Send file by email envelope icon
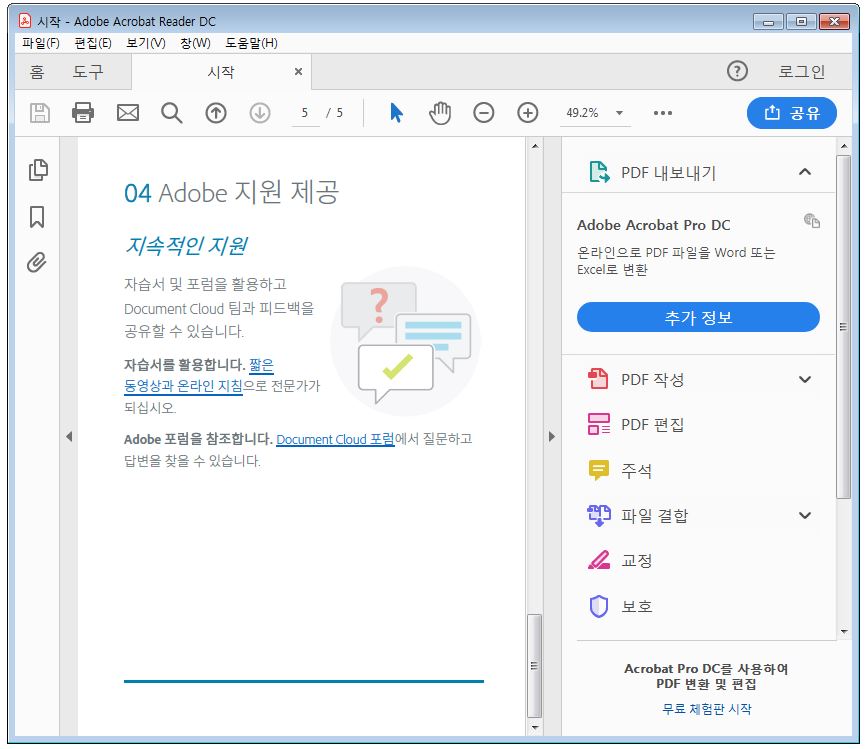Image resolution: width=868 pixels, height=749 pixels. coord(128,113)
